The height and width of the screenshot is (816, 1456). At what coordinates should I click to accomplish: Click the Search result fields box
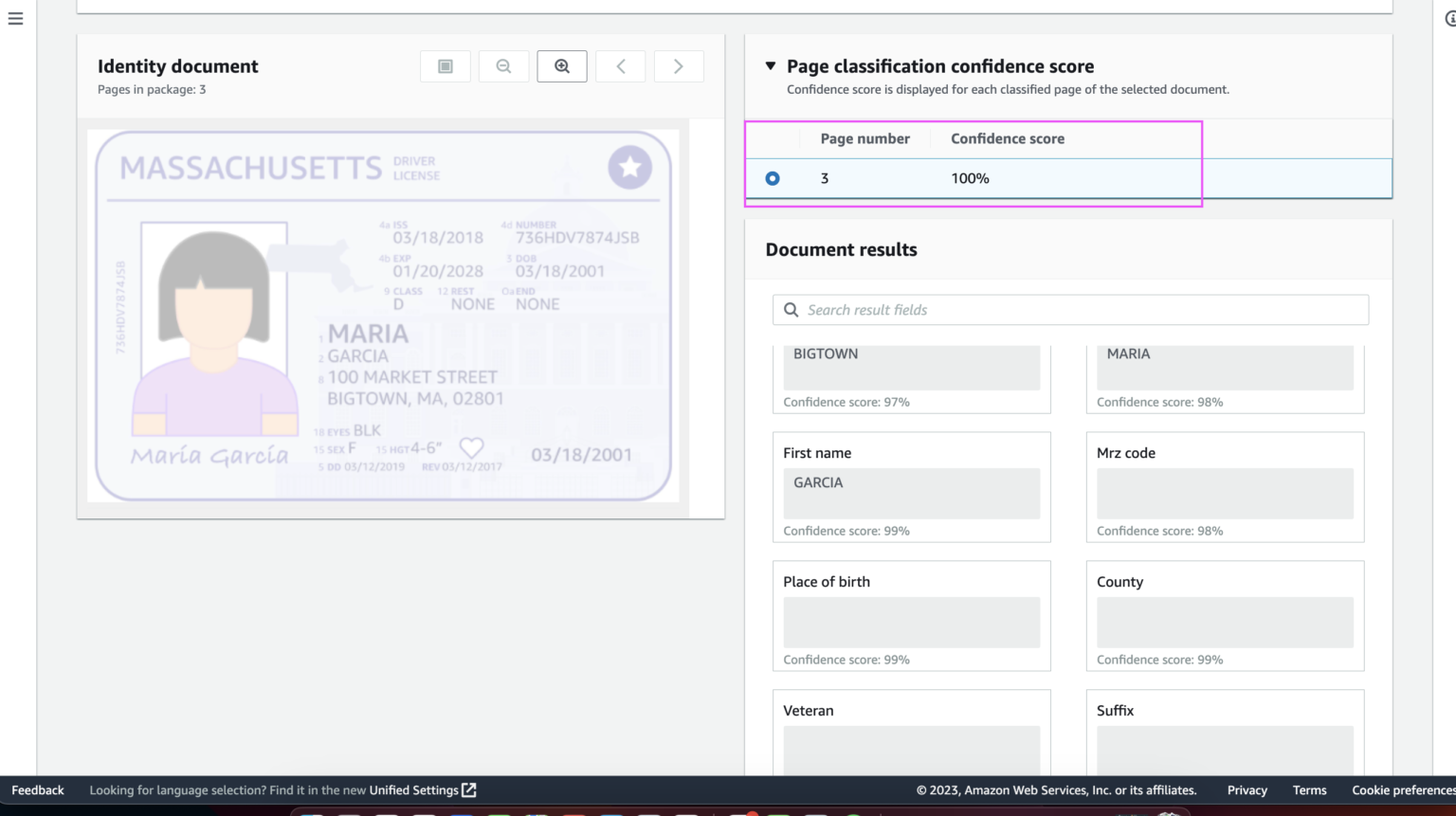click(1070, 310)
